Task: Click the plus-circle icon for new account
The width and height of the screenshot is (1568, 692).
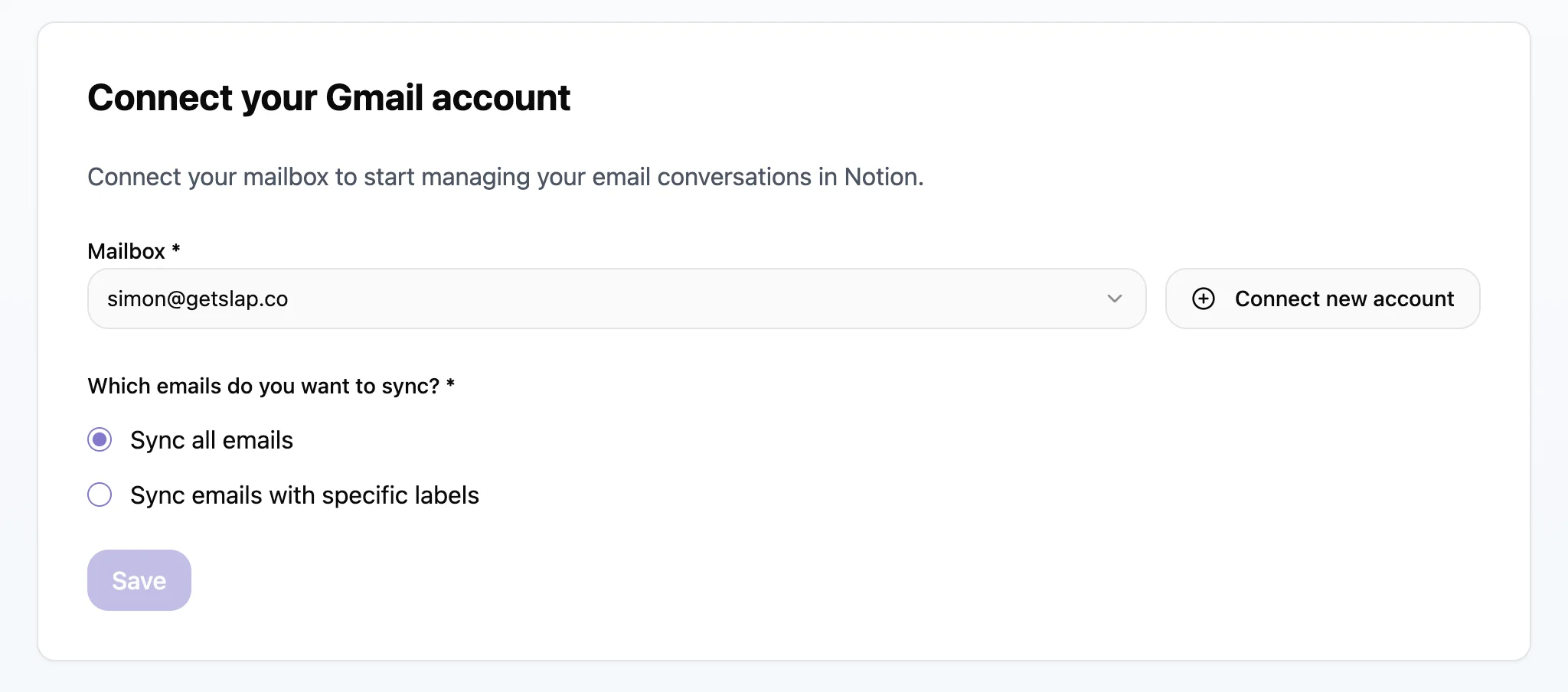Action: coord(1203,299)
